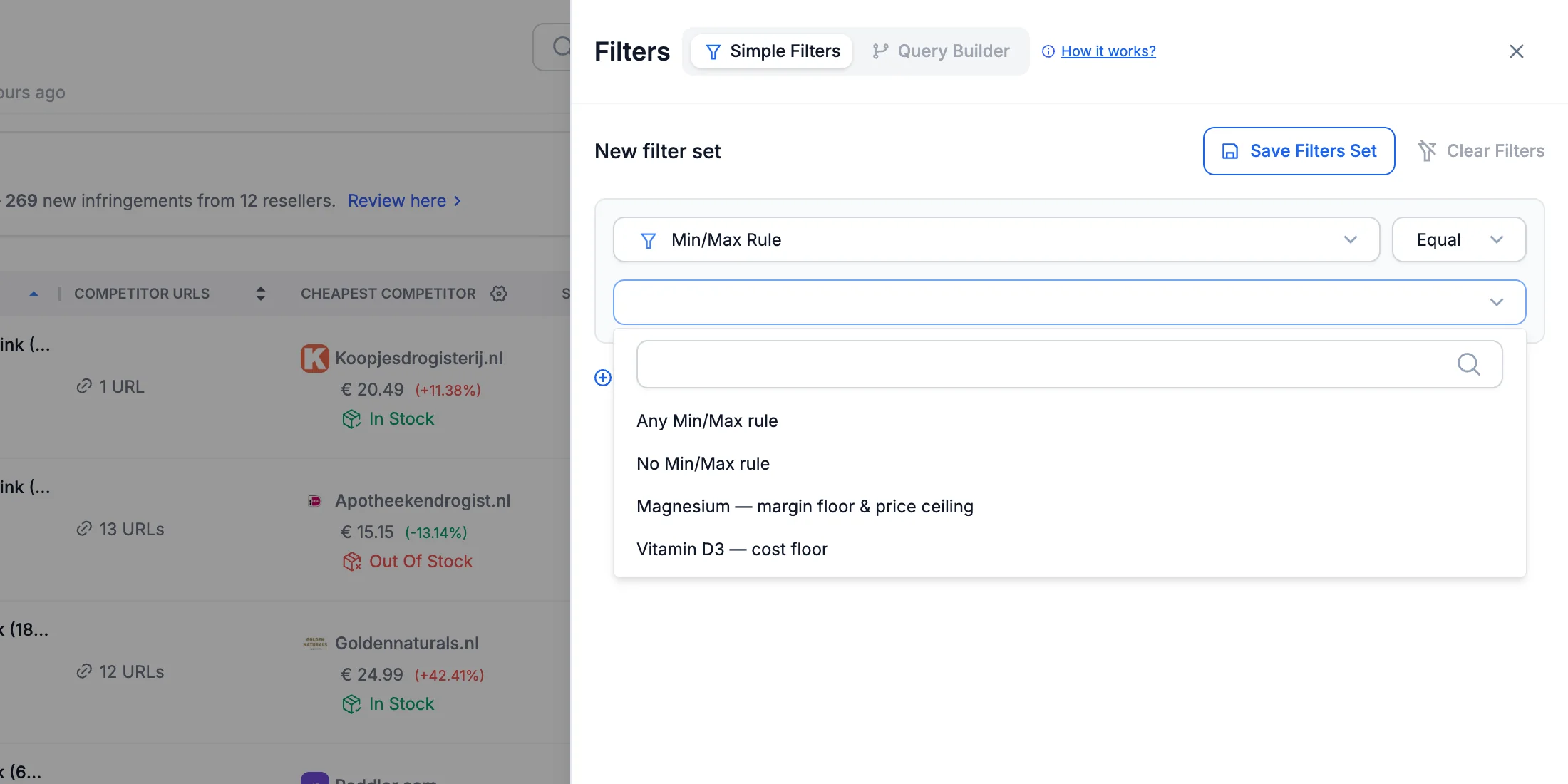Click Apotheekendrogist.nl competitor name
This screenshot has height=784, width=1568.
[x=423, y=500]
